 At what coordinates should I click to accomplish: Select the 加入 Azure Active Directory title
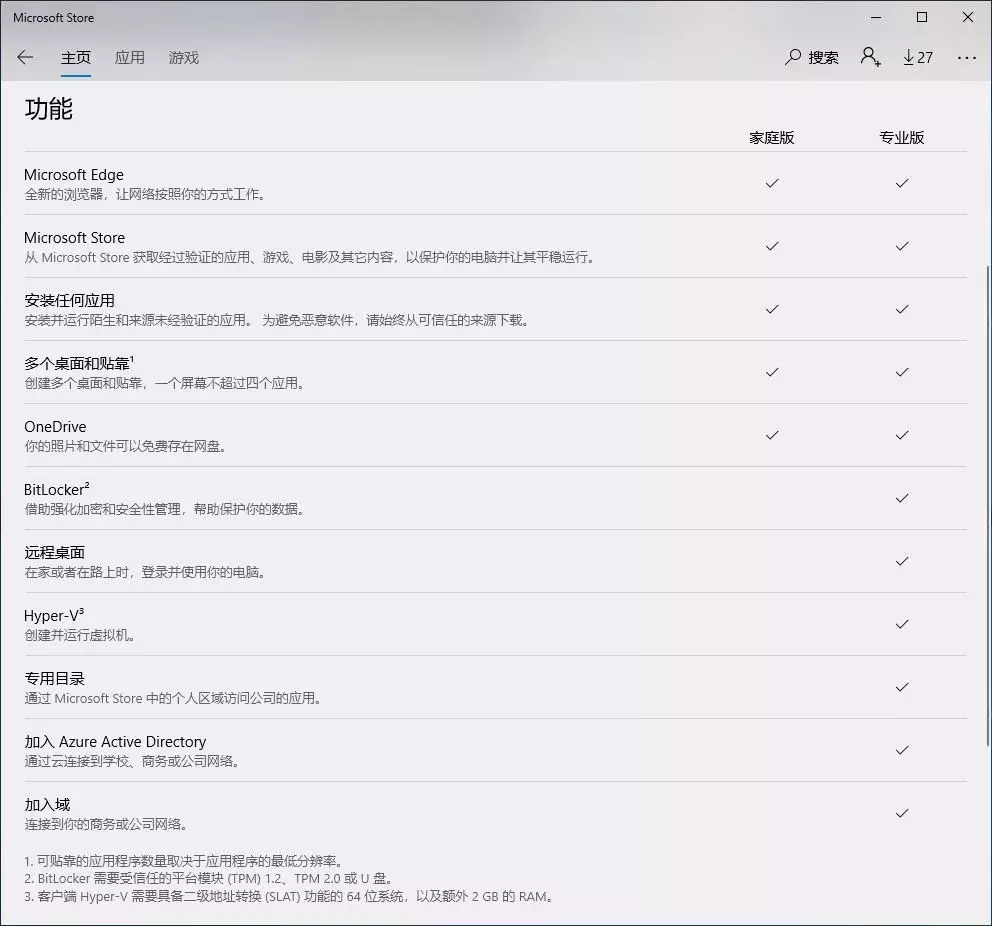click(x=115, y=741)
